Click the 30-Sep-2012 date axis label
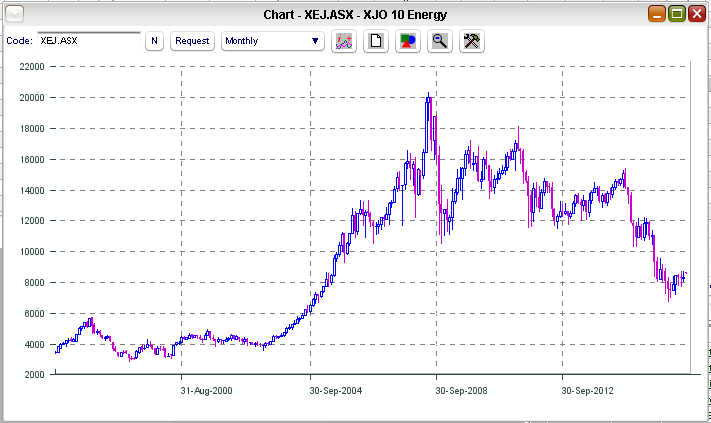The height and width of the screenshot is (423, 711). coord(587,391)
